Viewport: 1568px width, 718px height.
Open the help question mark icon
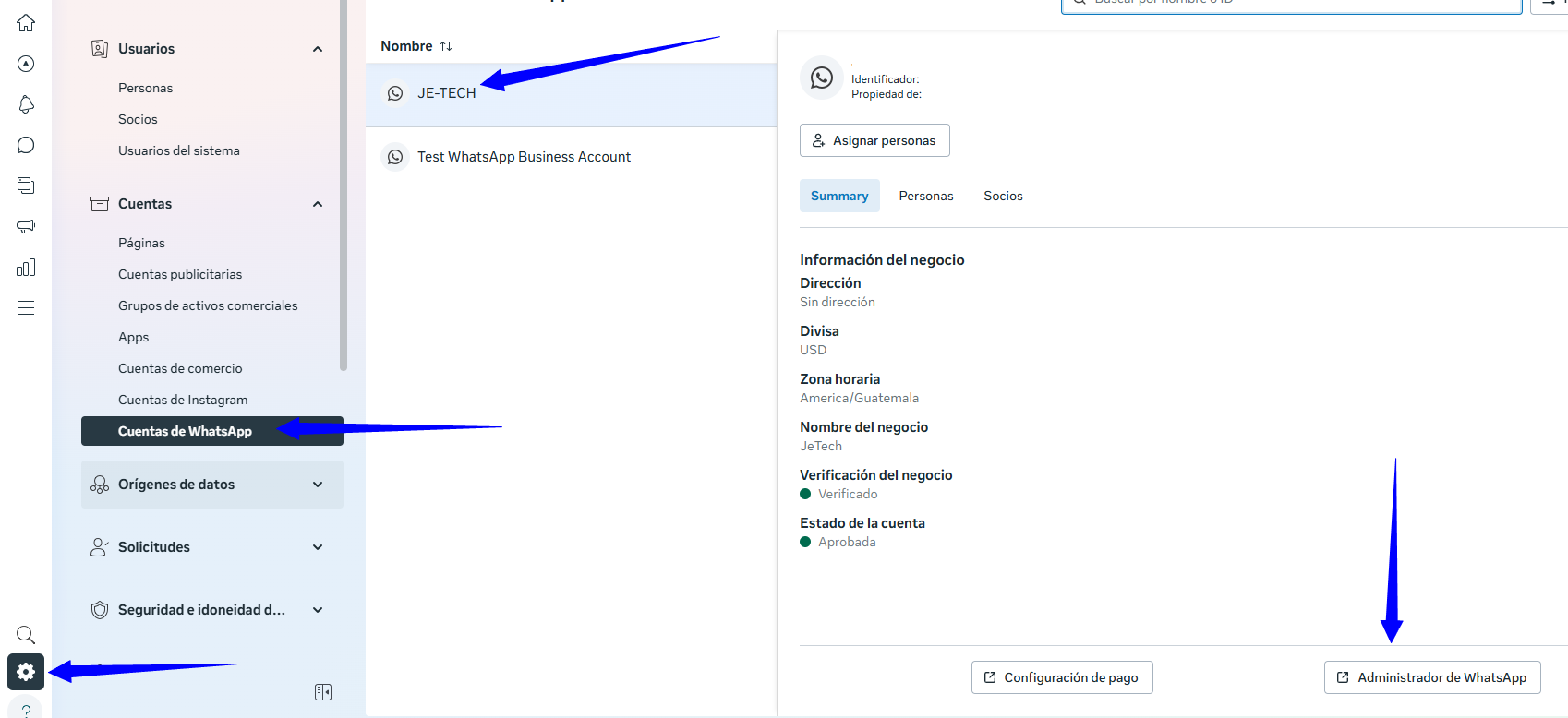pos(26,710)
